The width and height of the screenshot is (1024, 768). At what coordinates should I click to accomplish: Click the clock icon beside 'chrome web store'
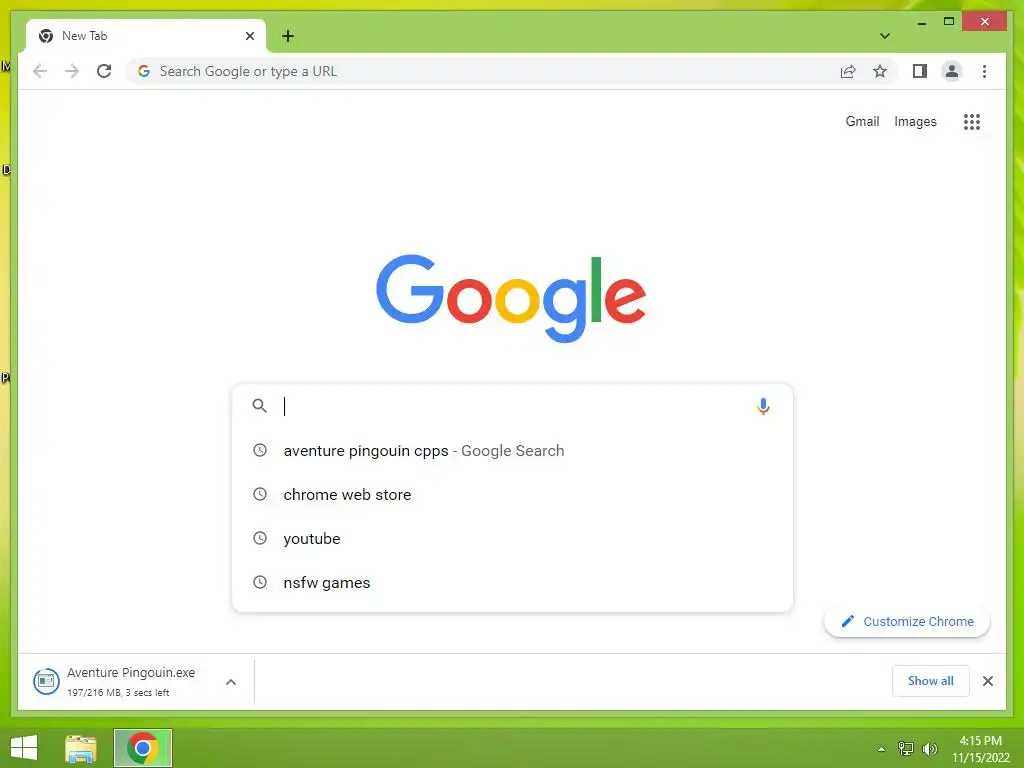pyautogui.click(x=259, y=494)
